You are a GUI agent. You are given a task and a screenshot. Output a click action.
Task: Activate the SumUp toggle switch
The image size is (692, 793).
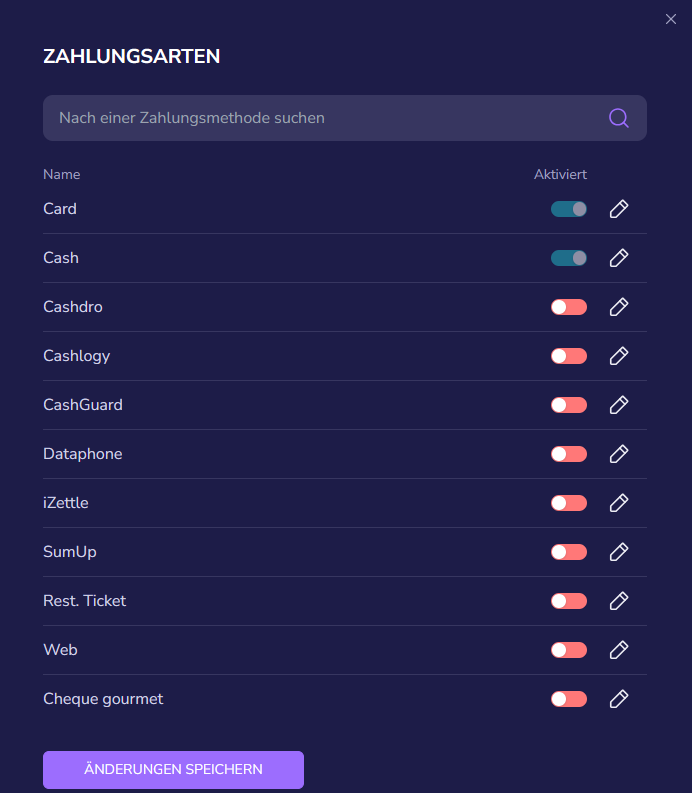569,552
